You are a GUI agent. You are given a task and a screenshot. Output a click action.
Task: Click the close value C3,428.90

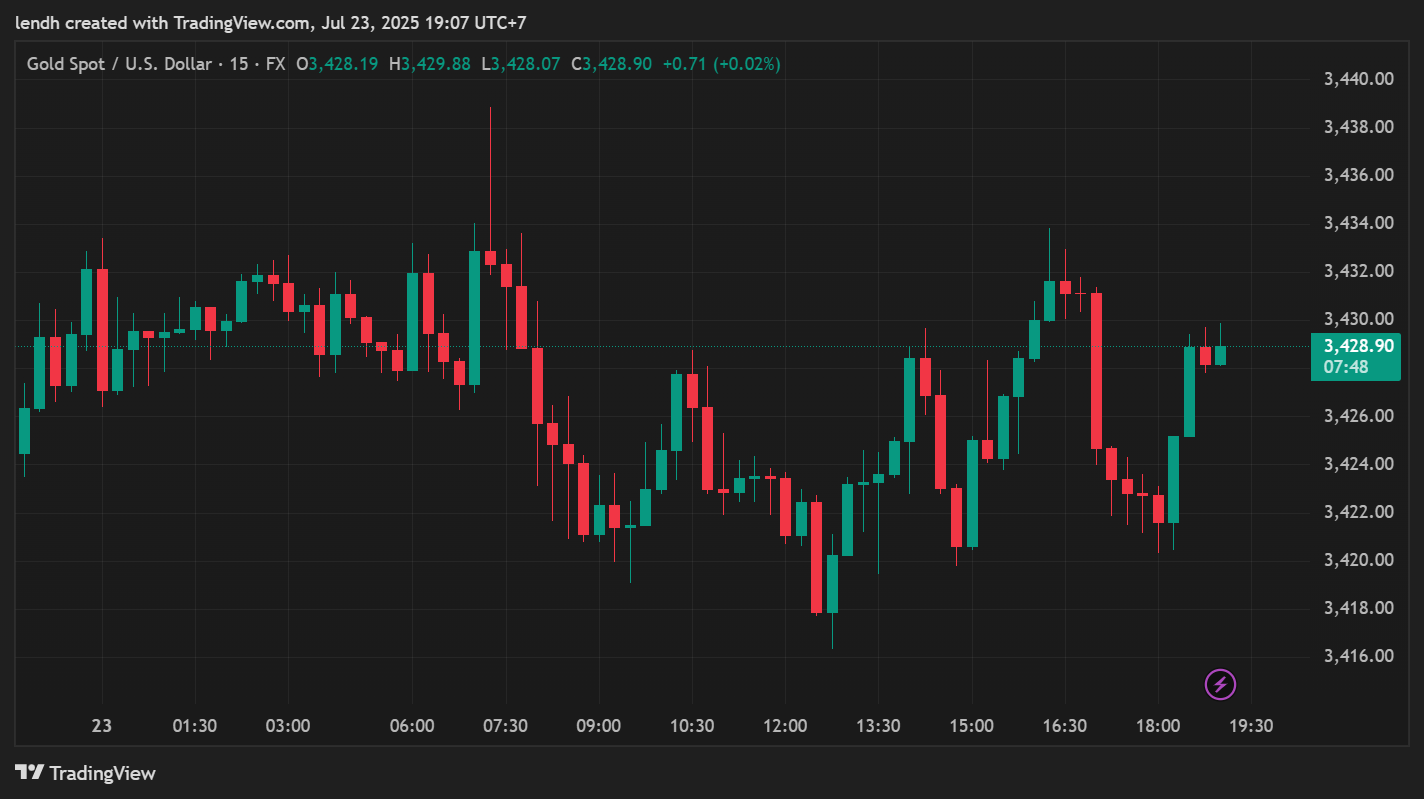[x=611, y=64]
